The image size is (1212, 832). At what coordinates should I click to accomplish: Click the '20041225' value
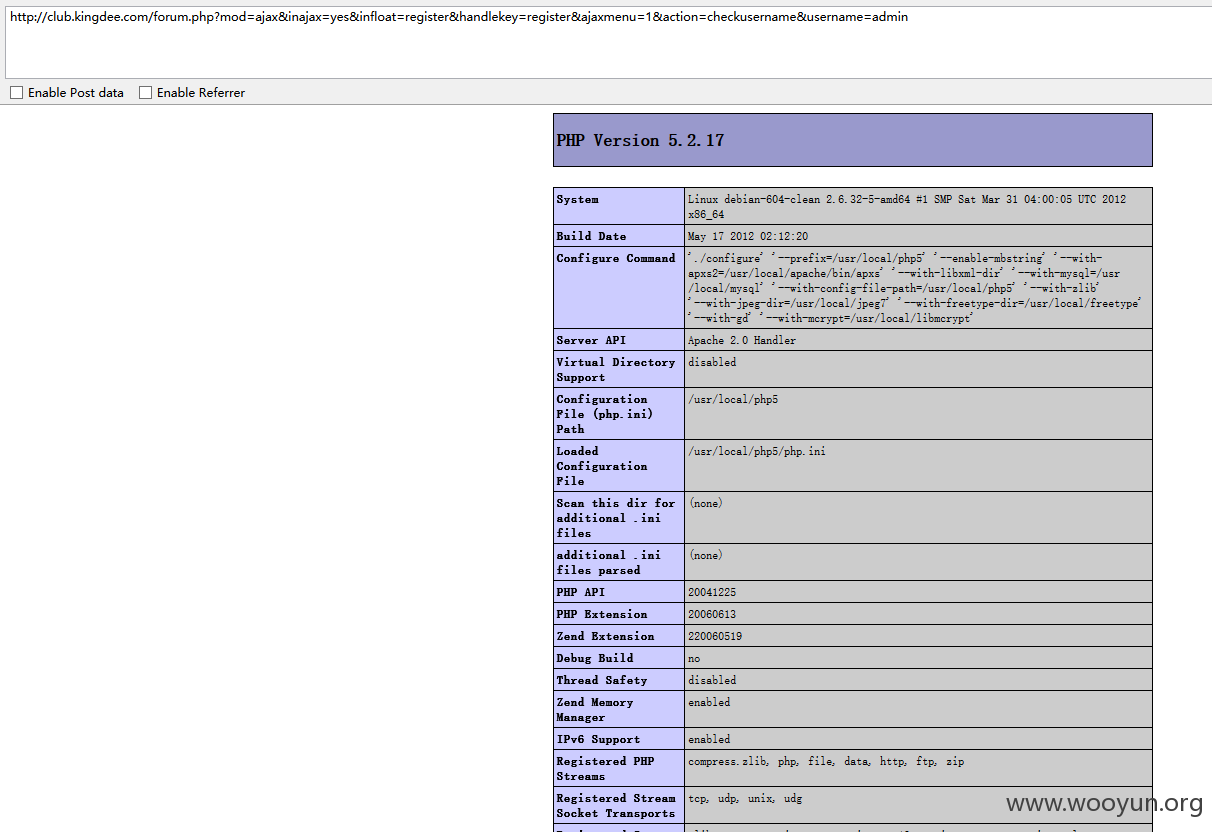coord(712,592)
